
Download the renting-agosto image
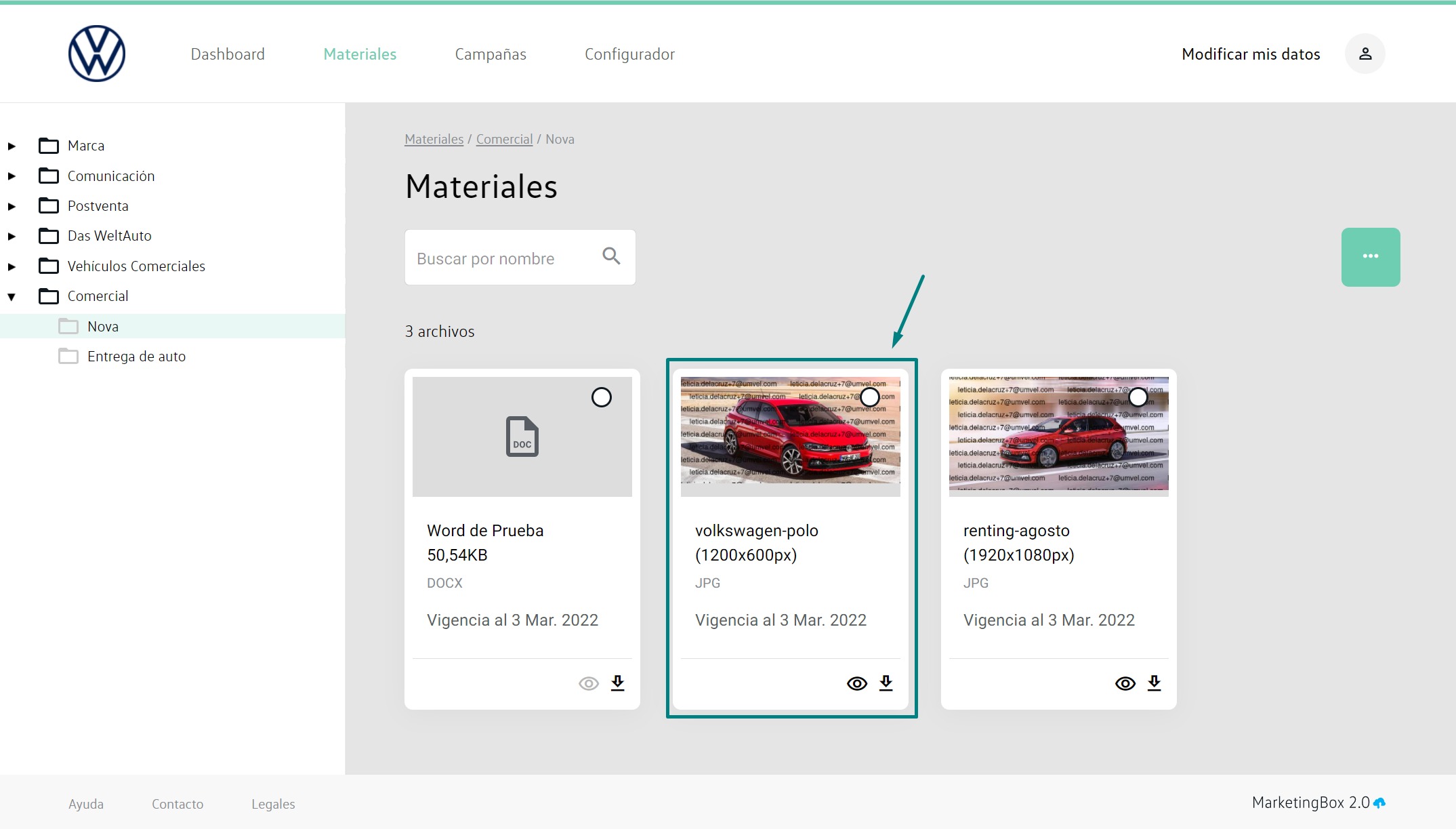tap(1154, 683)
